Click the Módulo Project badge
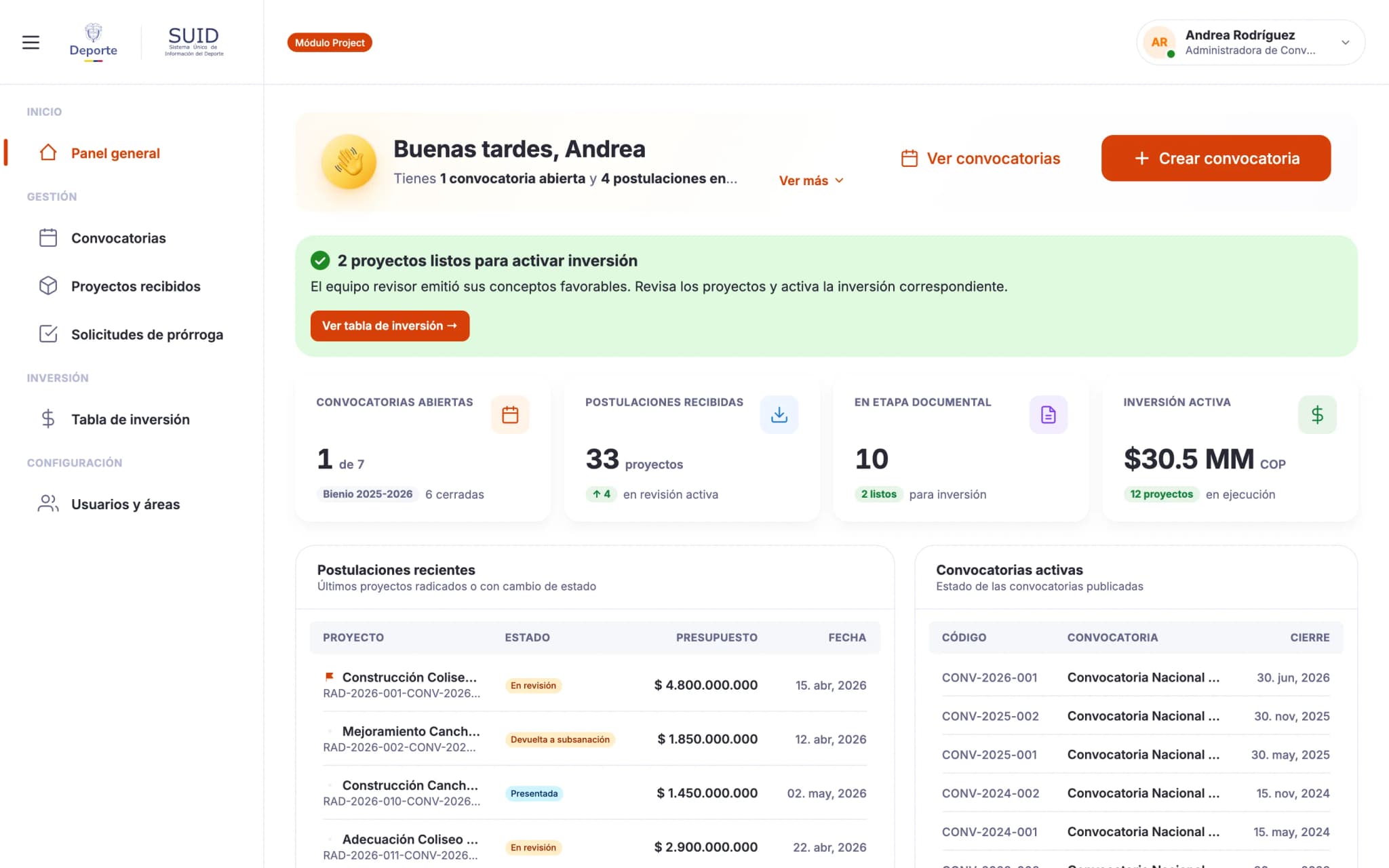Viewport: 1389px width, 868px height. click(330, 43)
